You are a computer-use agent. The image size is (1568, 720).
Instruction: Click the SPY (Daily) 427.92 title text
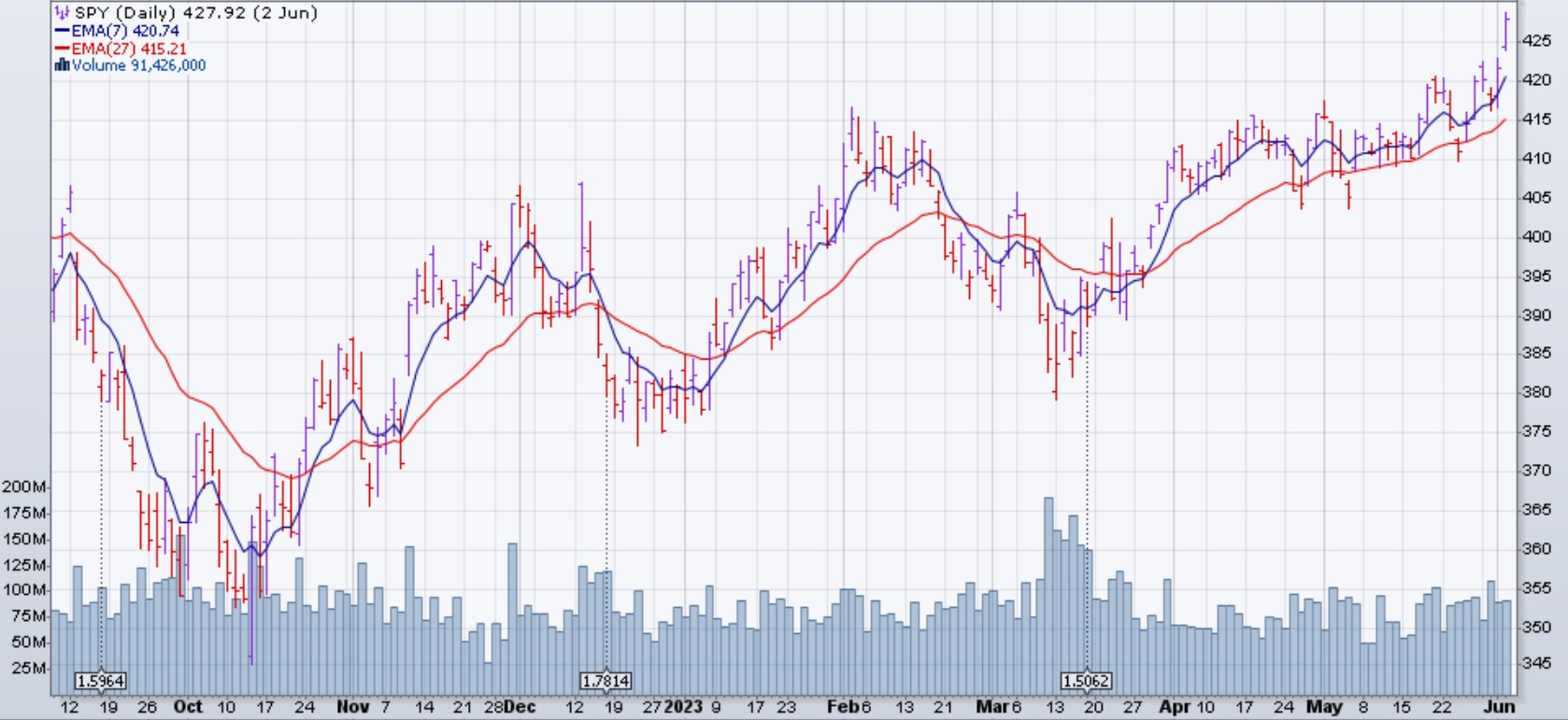196,13
